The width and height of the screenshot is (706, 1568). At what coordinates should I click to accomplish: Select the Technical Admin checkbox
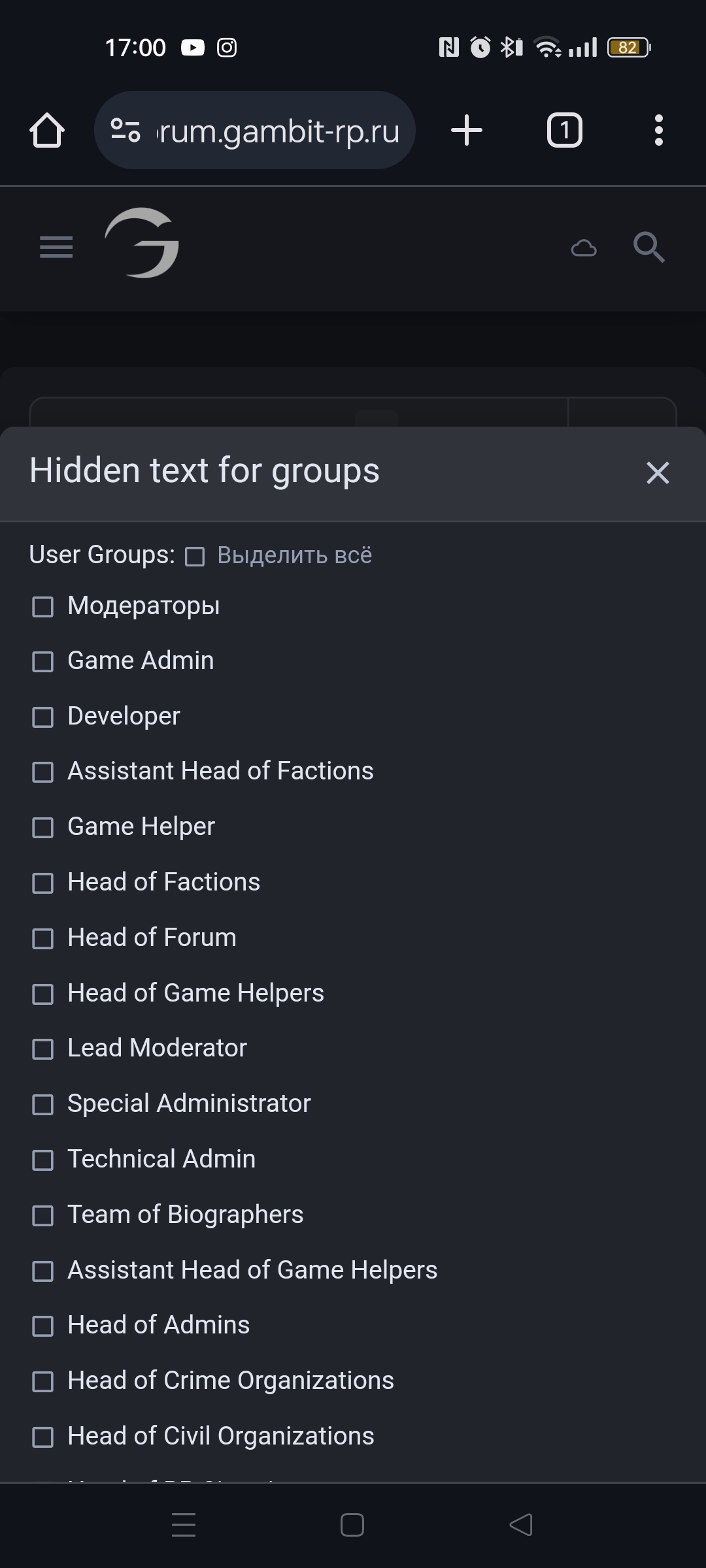coord(43,1160)
